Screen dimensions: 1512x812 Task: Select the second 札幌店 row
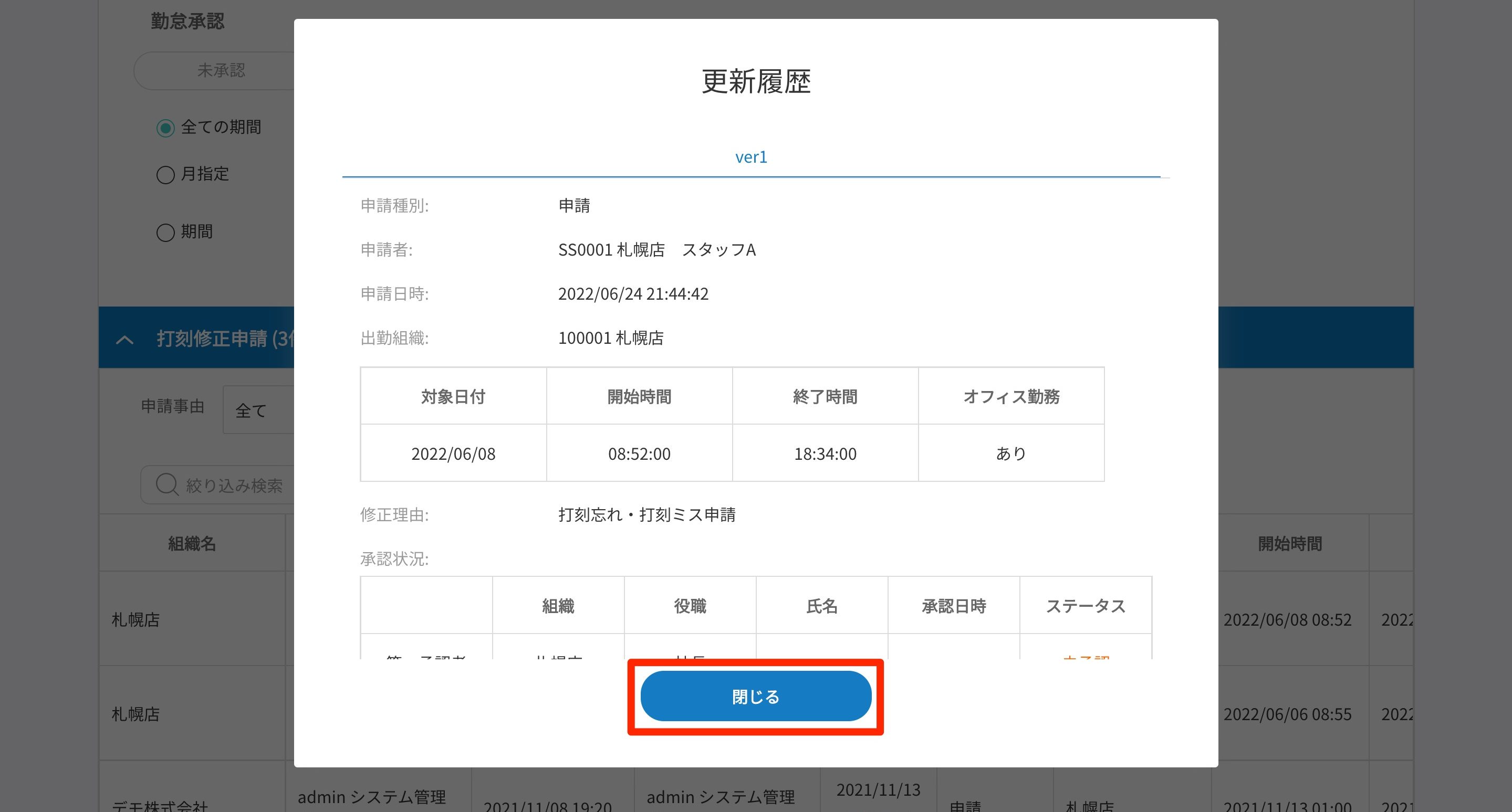tap(136, 714)
